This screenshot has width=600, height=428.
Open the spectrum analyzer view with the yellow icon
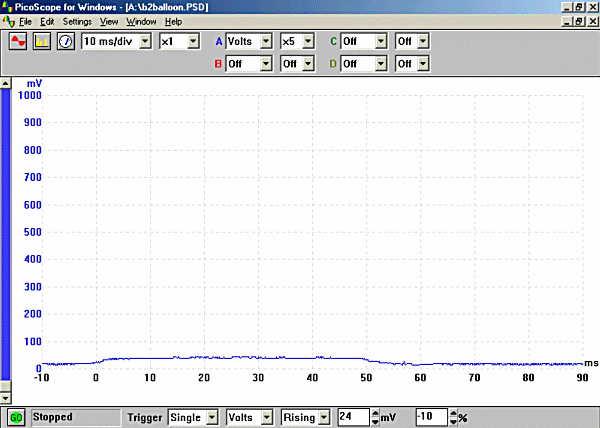42,42
